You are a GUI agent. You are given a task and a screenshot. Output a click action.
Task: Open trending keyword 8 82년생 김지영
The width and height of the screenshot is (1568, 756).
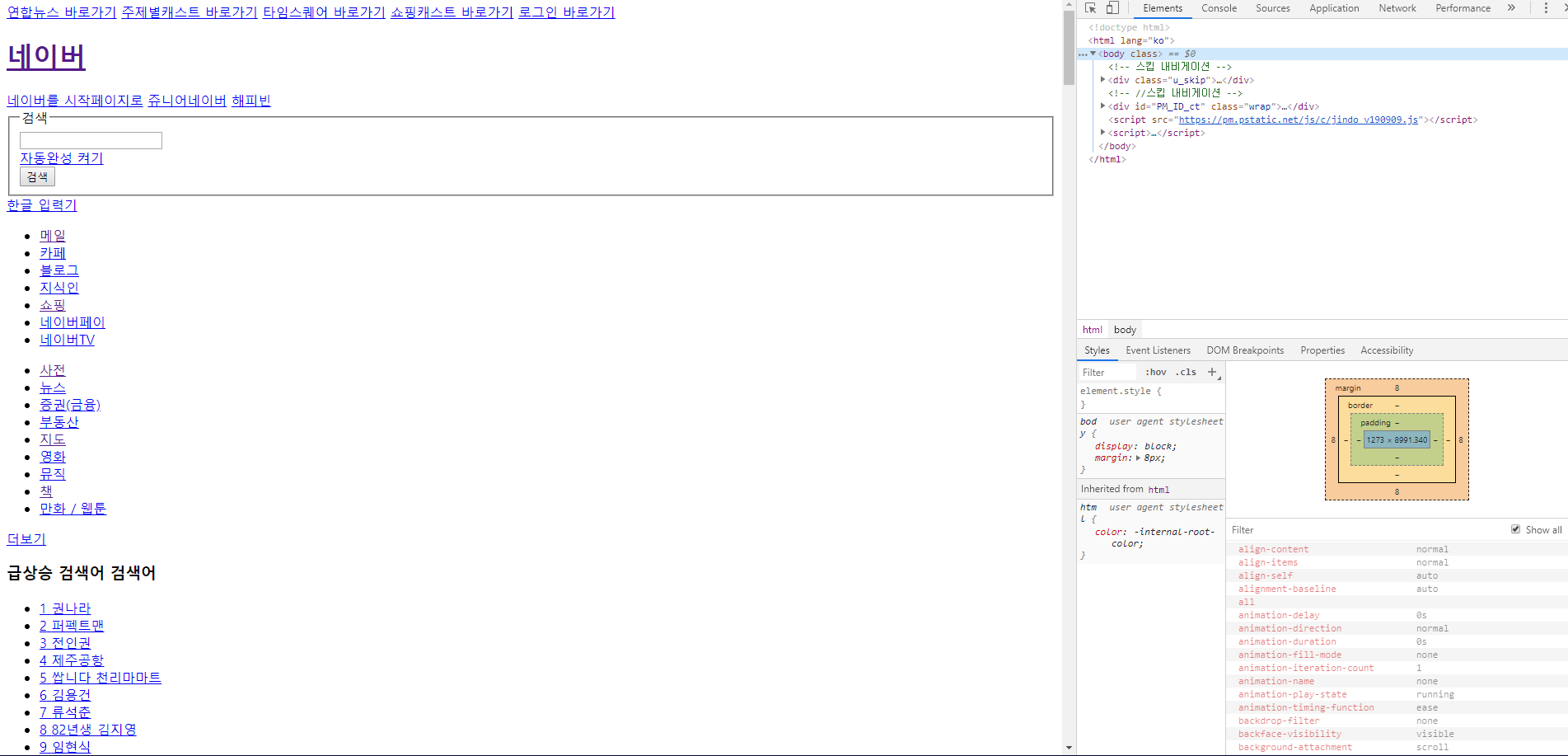pos(88,730)
